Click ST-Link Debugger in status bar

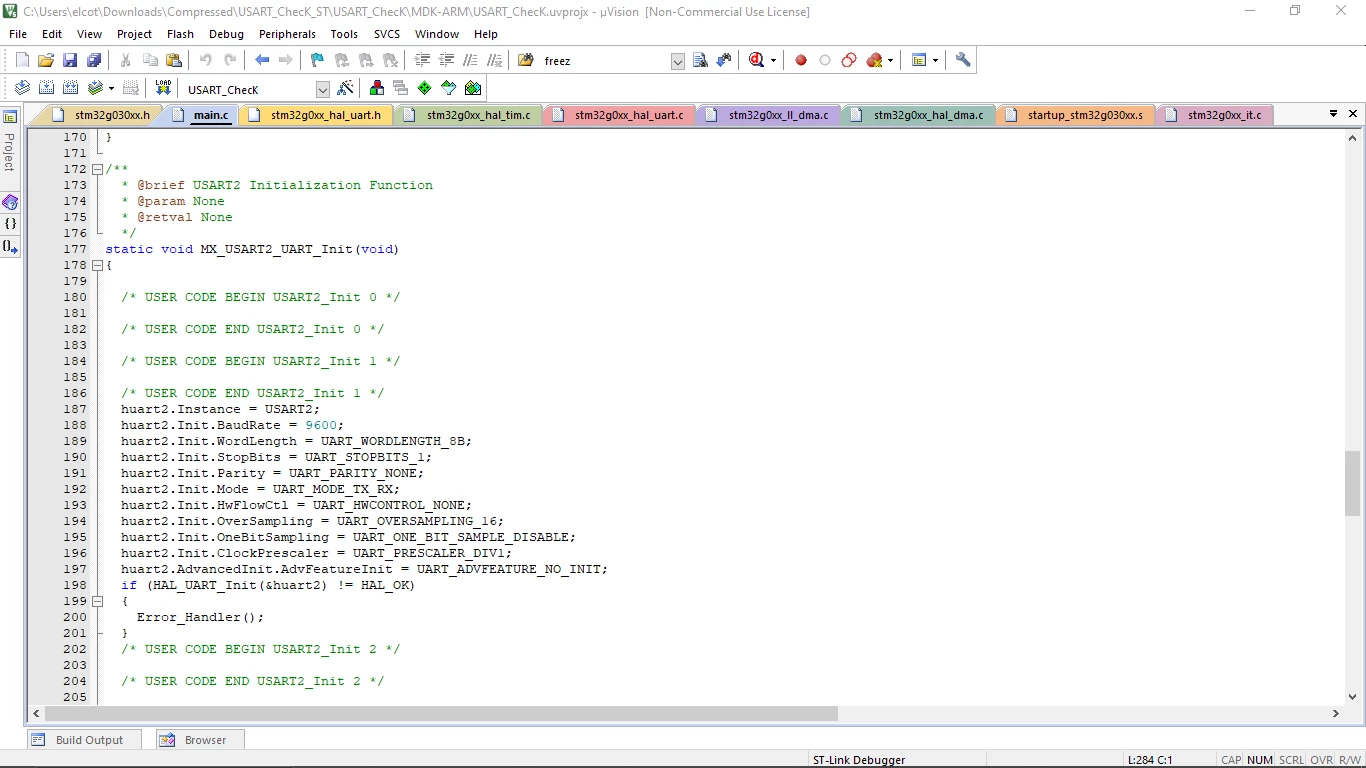[x=858, y=760]
